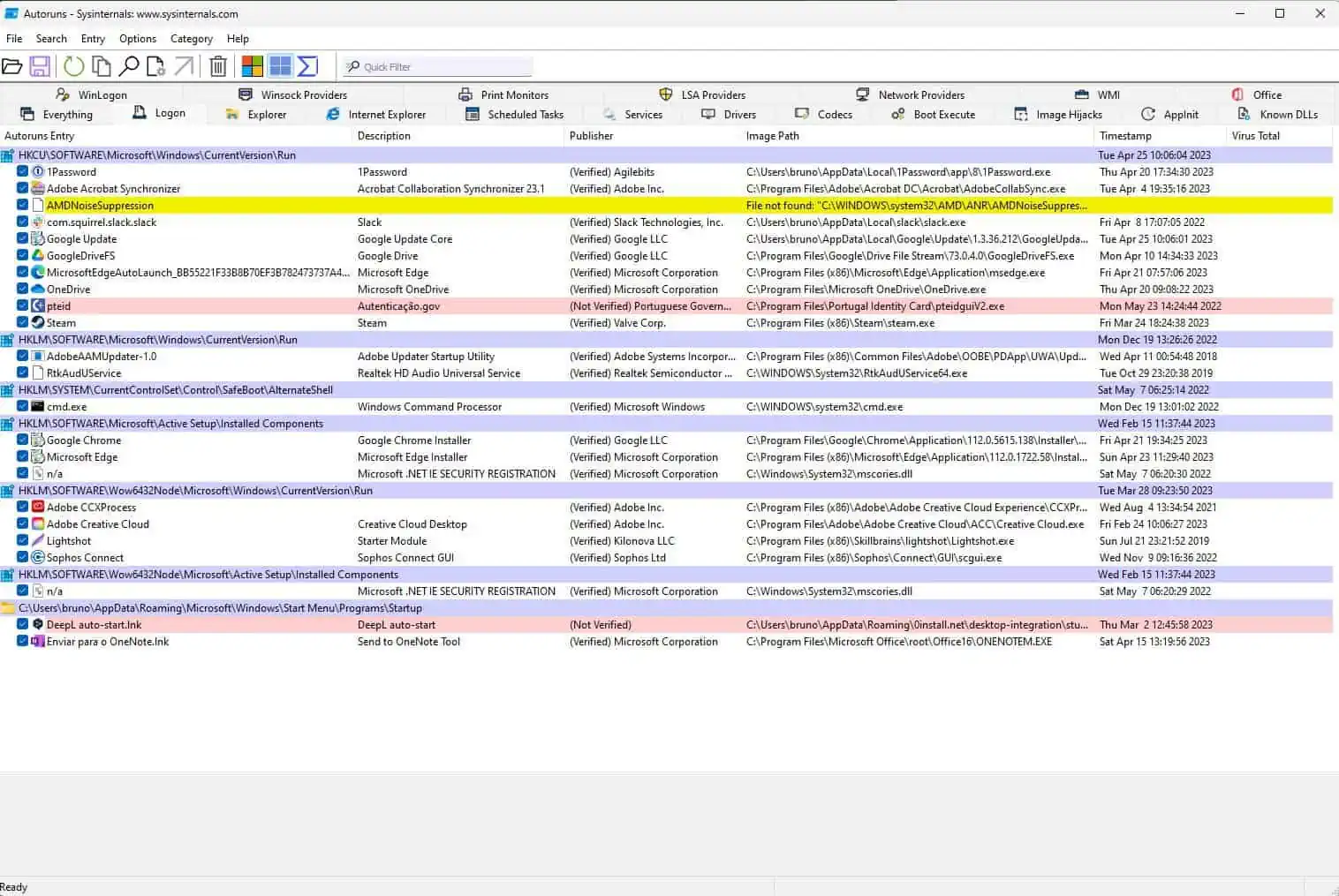Toggle the blue Windows logo filter icon
Screen dimensions: 1339x896
tap(280, 66)
